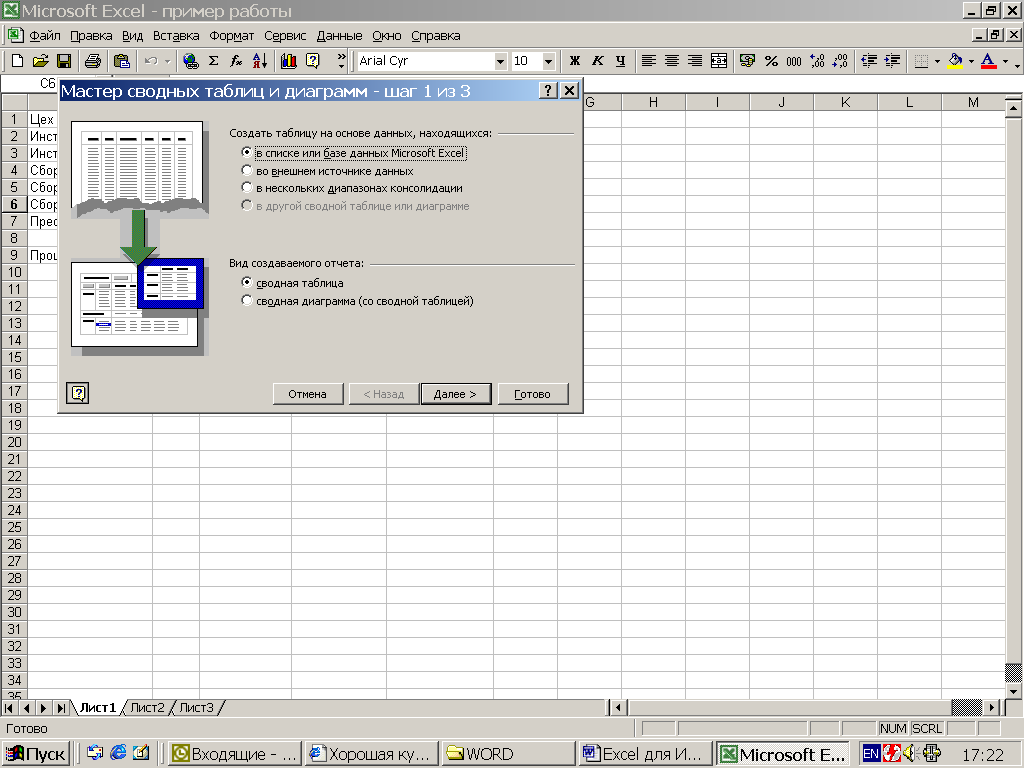Apply Comma style (000) format
This screenshot has height=768, width=1024.
coord(794,61)
